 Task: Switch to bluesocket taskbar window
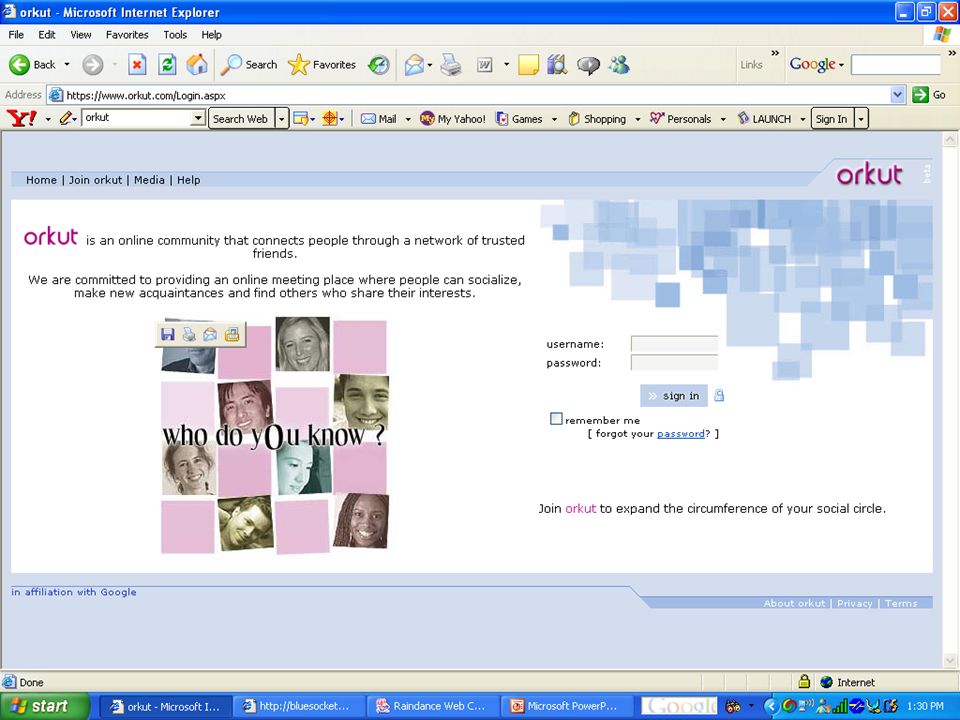[x=299, y=706]
